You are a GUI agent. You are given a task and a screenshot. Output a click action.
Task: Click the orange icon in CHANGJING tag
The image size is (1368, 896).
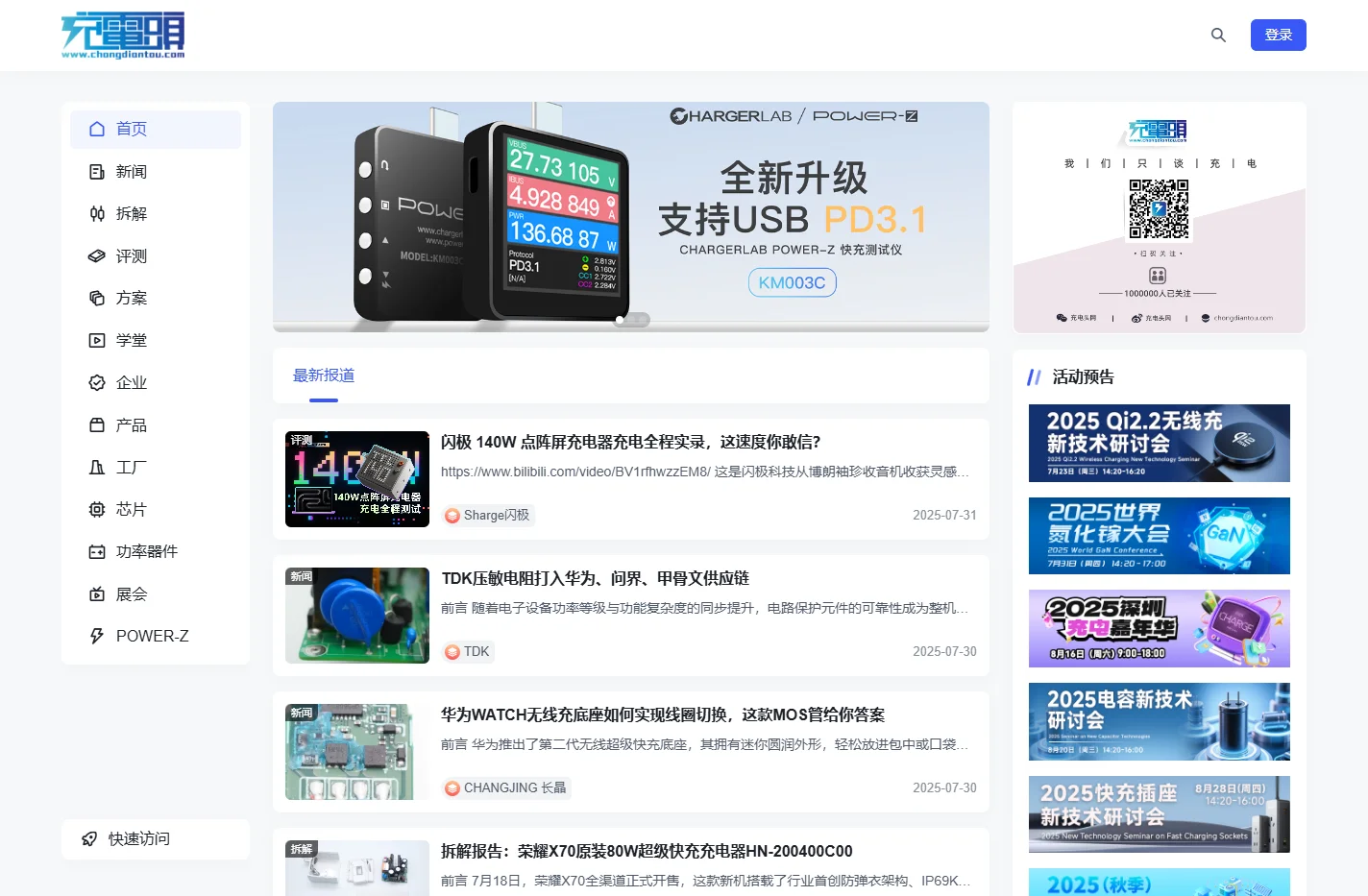point(452,788)
